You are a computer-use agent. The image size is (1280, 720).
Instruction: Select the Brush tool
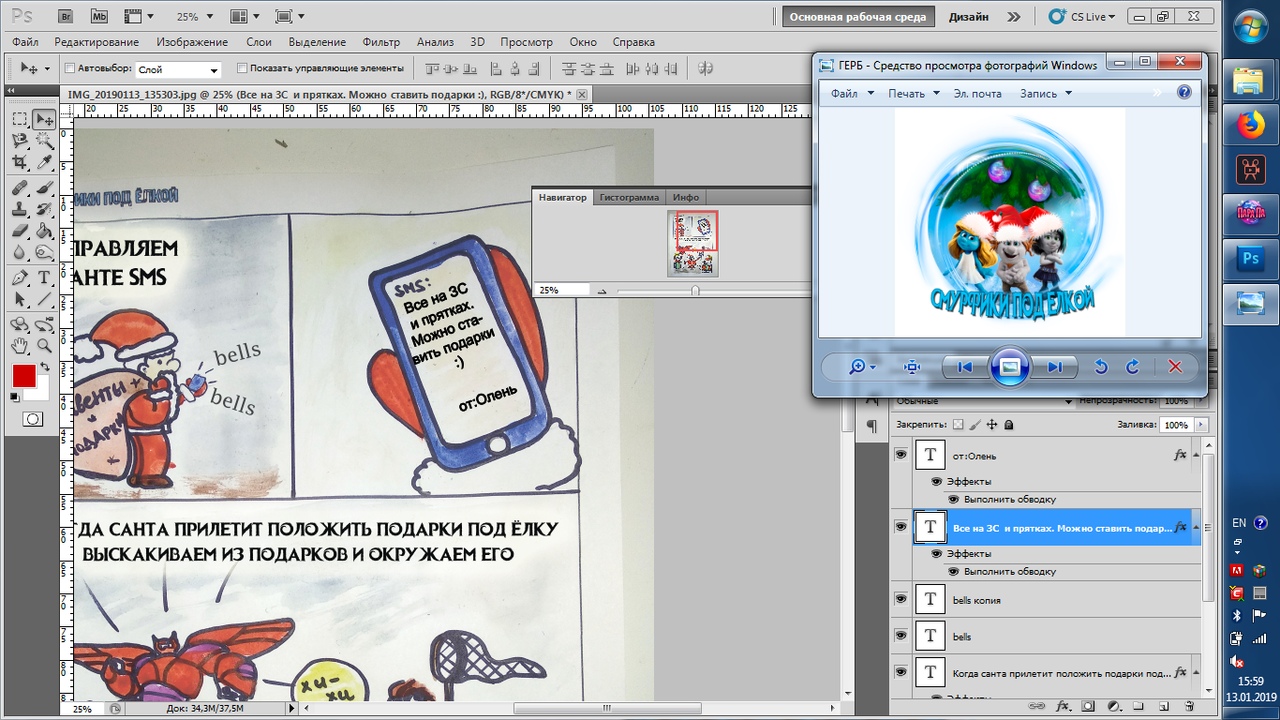click(x=44, y=188)
